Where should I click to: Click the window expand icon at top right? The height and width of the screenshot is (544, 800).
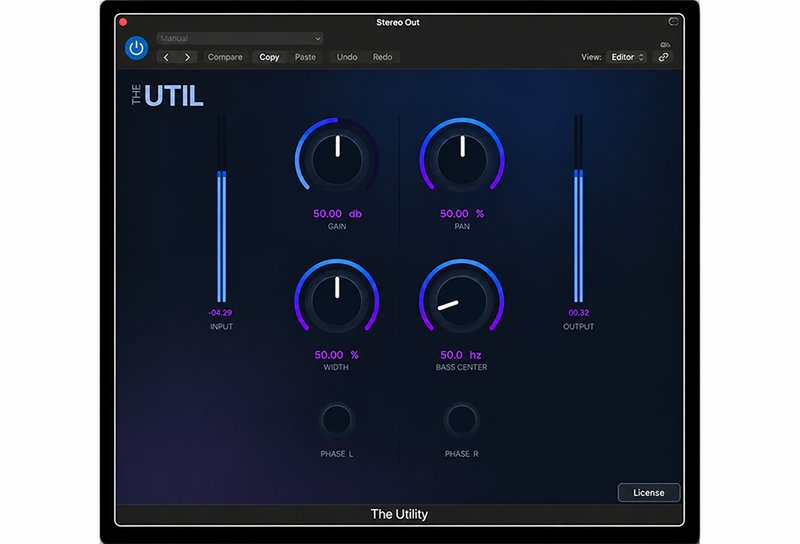pos(673,21)
